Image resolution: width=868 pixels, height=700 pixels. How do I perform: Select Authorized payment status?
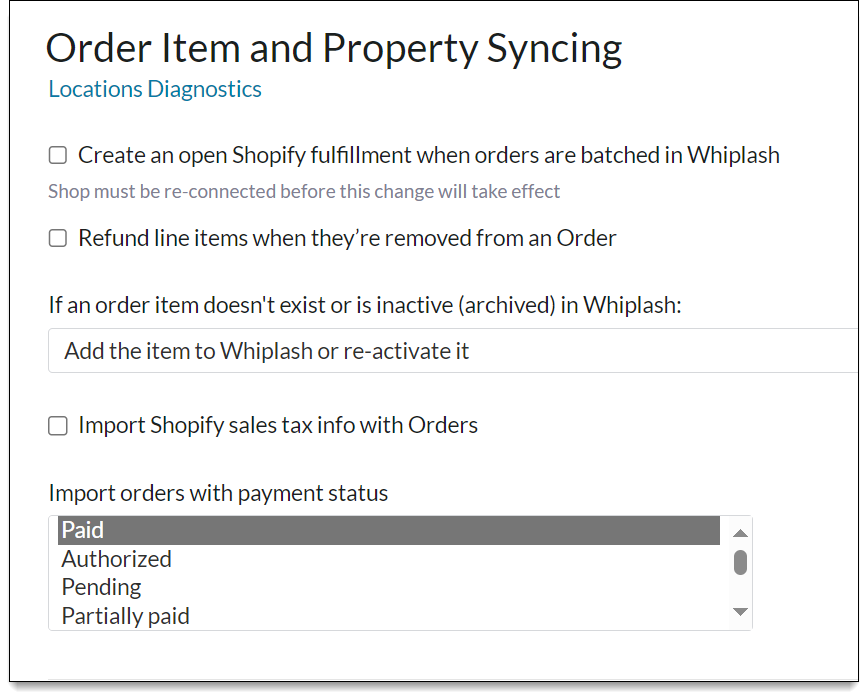tap(116, 559)
